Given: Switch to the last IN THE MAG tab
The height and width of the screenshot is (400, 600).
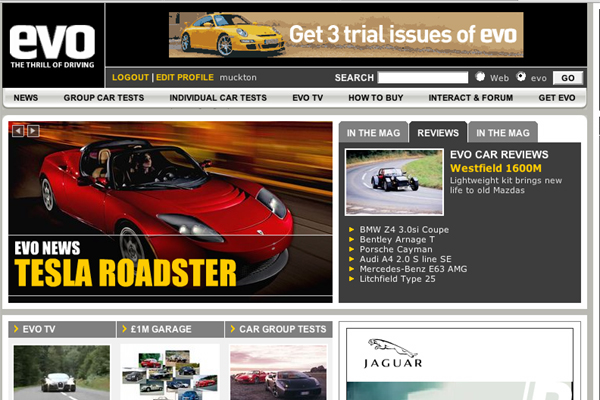Looking at the screenshot, I should [503, 133].
